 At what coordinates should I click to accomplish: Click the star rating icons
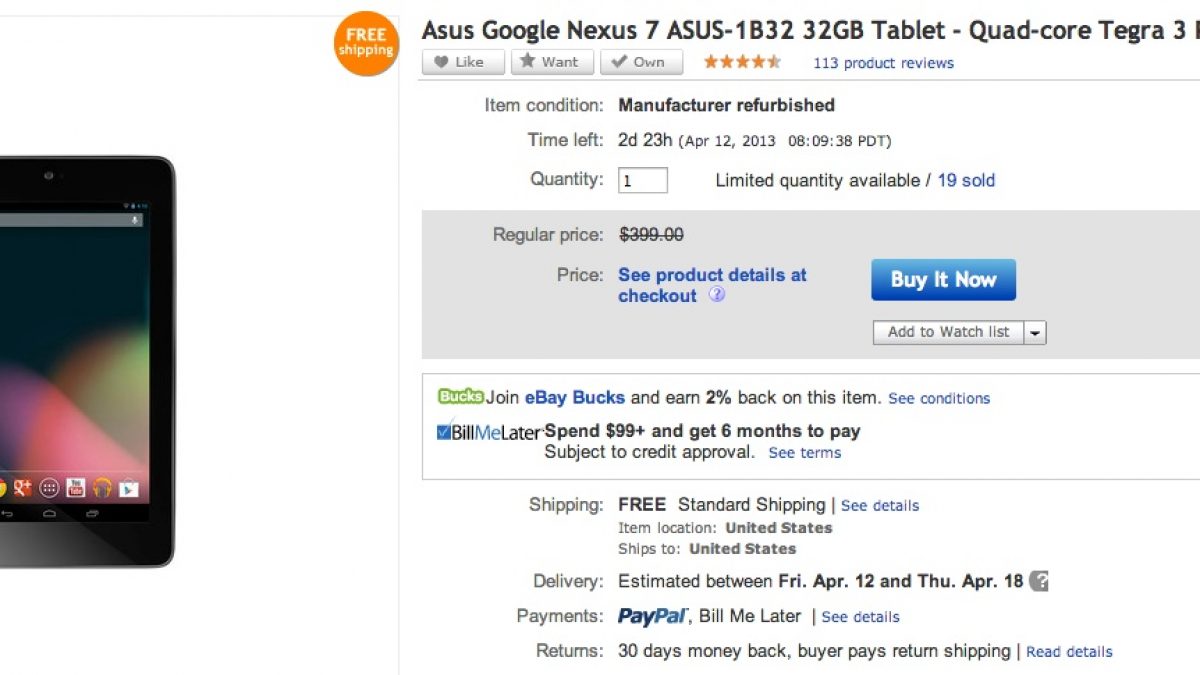(741, 62)
